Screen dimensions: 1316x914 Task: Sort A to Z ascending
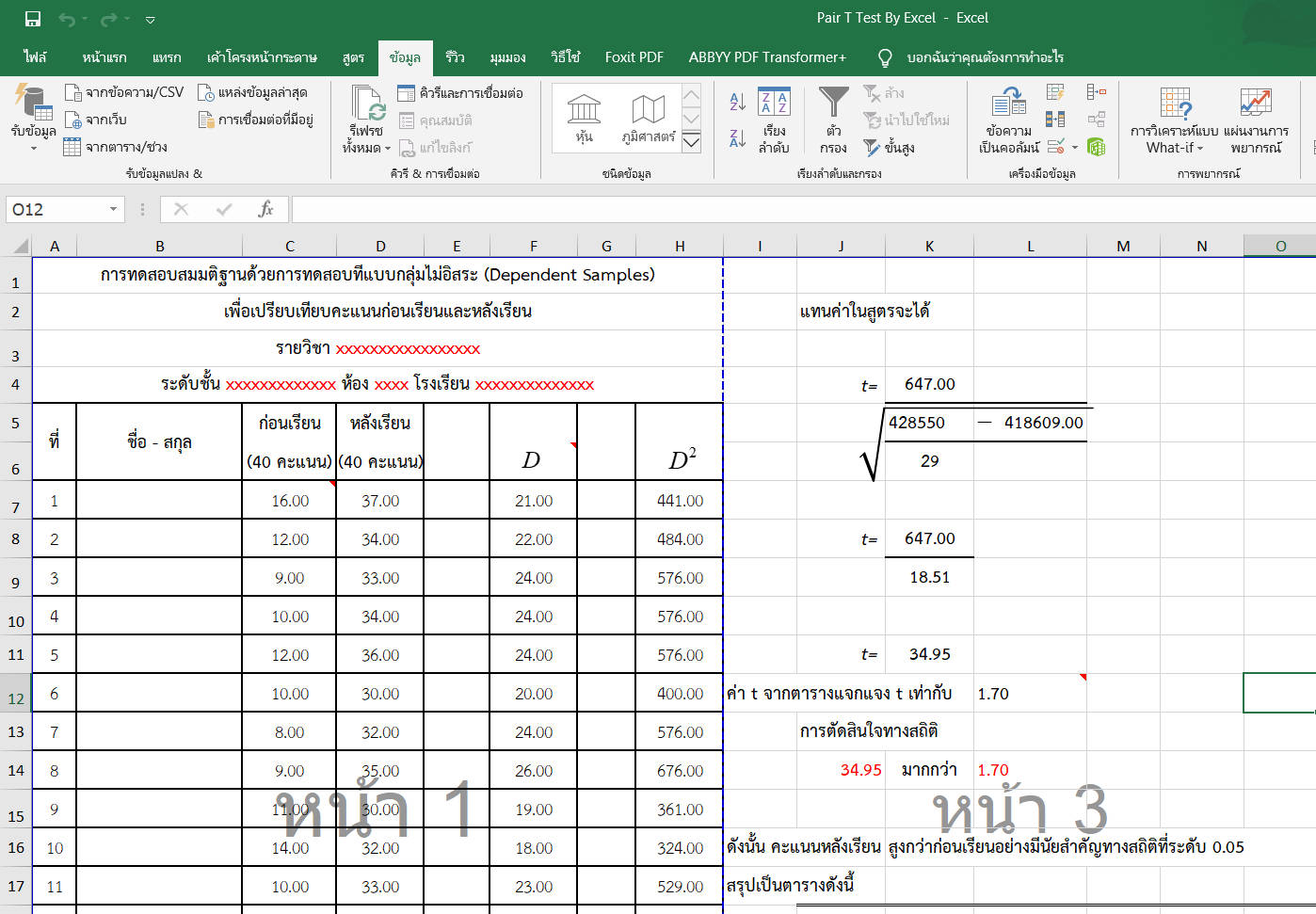737,101
